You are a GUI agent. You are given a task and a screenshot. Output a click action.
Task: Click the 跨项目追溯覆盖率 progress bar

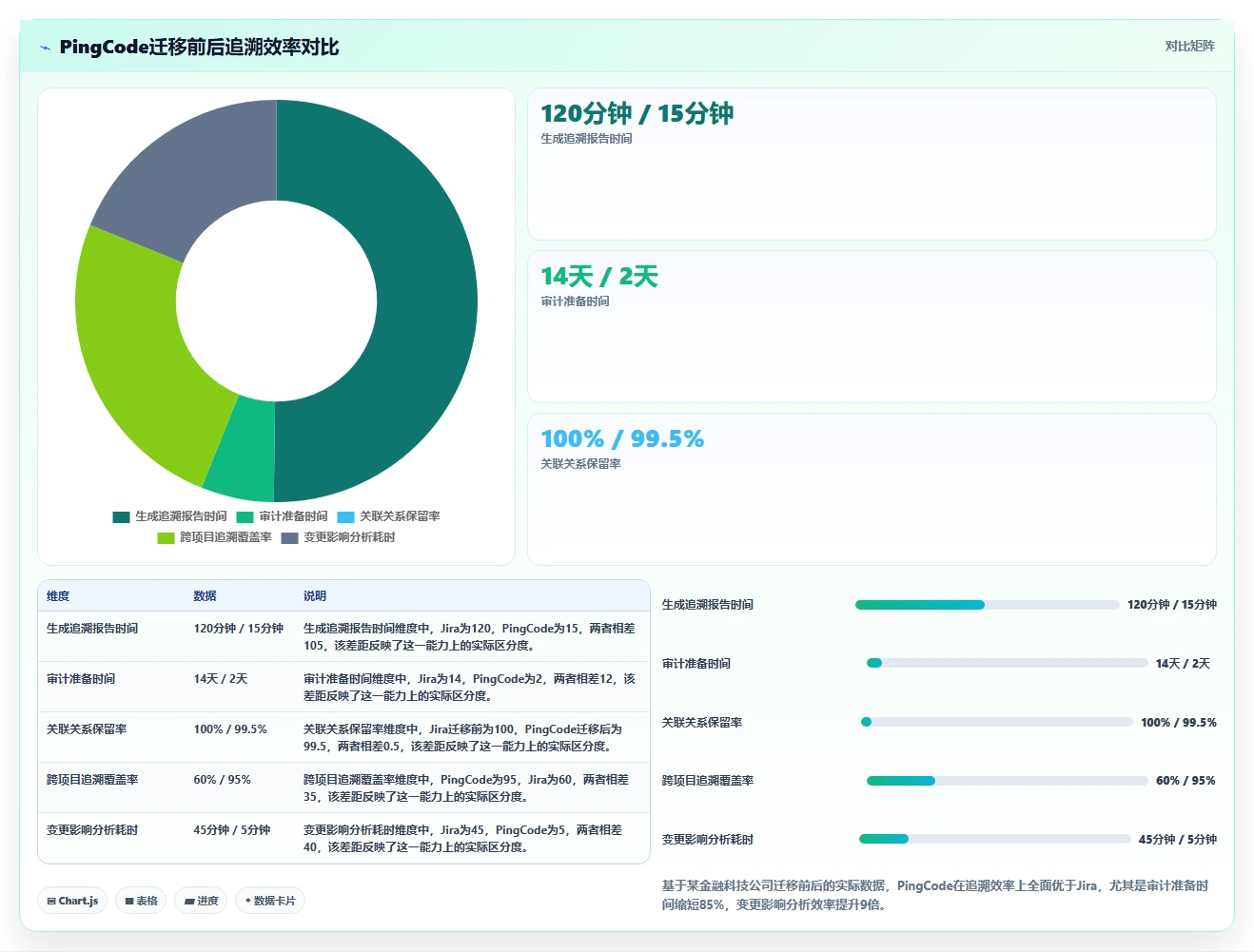(1007, 781)
